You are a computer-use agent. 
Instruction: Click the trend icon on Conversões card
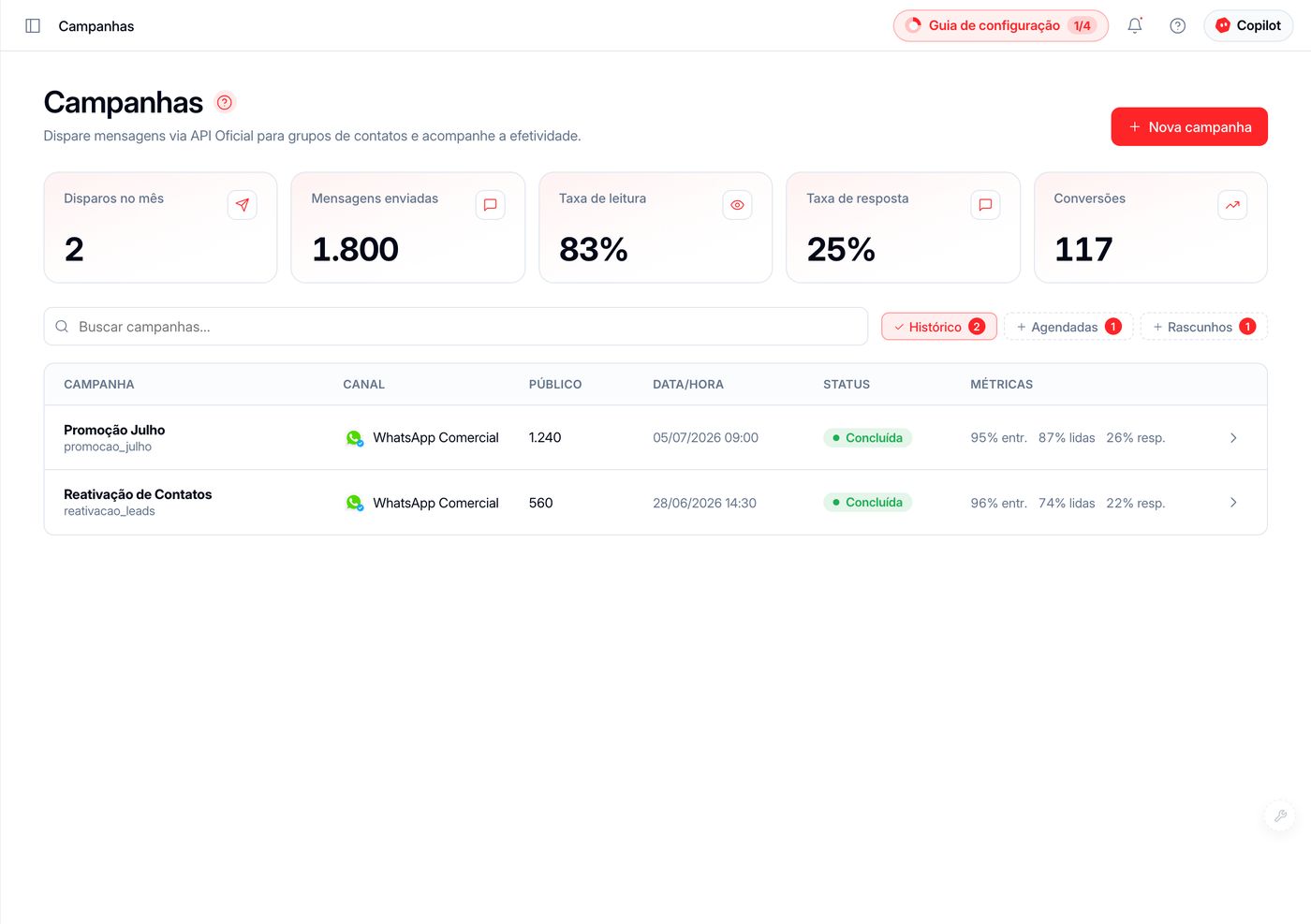click(x=1232, y=205)
